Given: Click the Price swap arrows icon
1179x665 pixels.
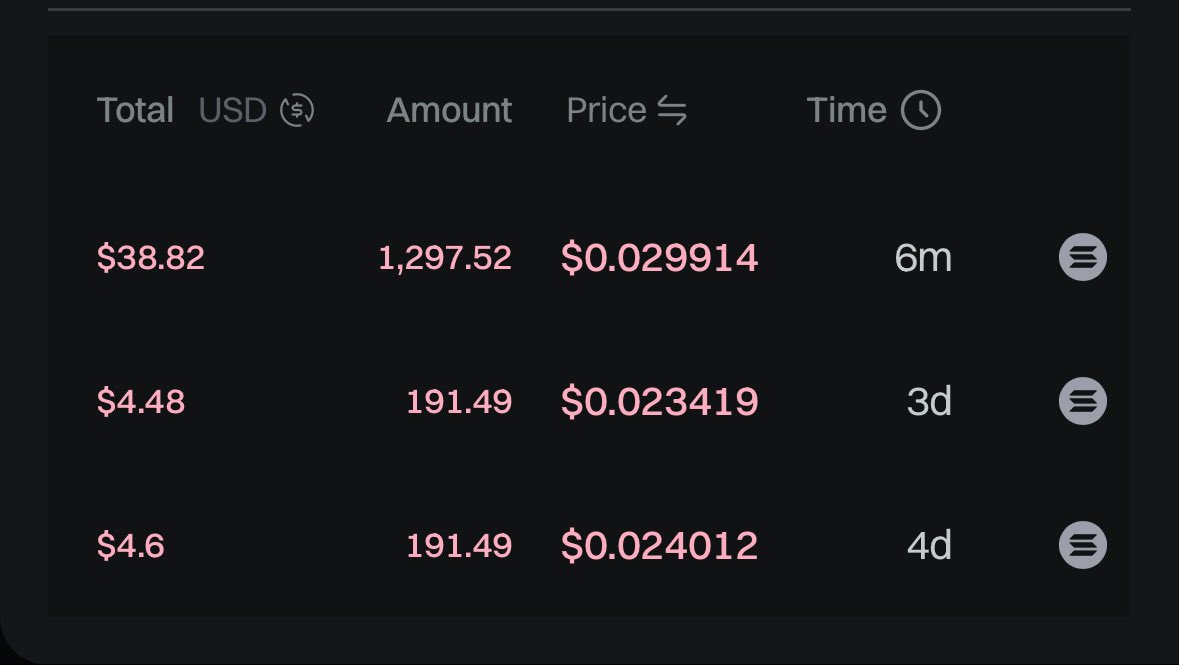Looking at the screenshot, I should (671, 111).
